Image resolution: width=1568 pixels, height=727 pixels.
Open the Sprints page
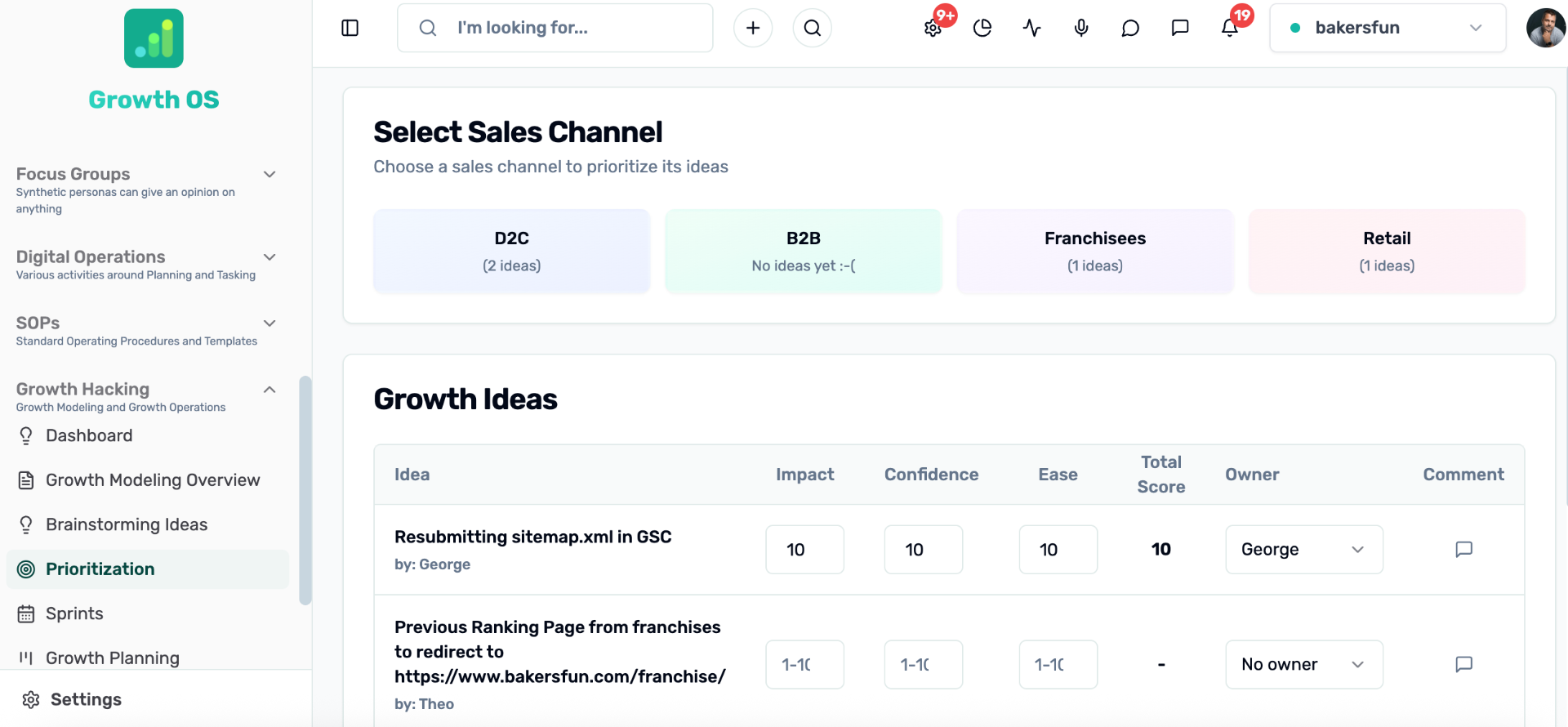(x=148, y=613)
